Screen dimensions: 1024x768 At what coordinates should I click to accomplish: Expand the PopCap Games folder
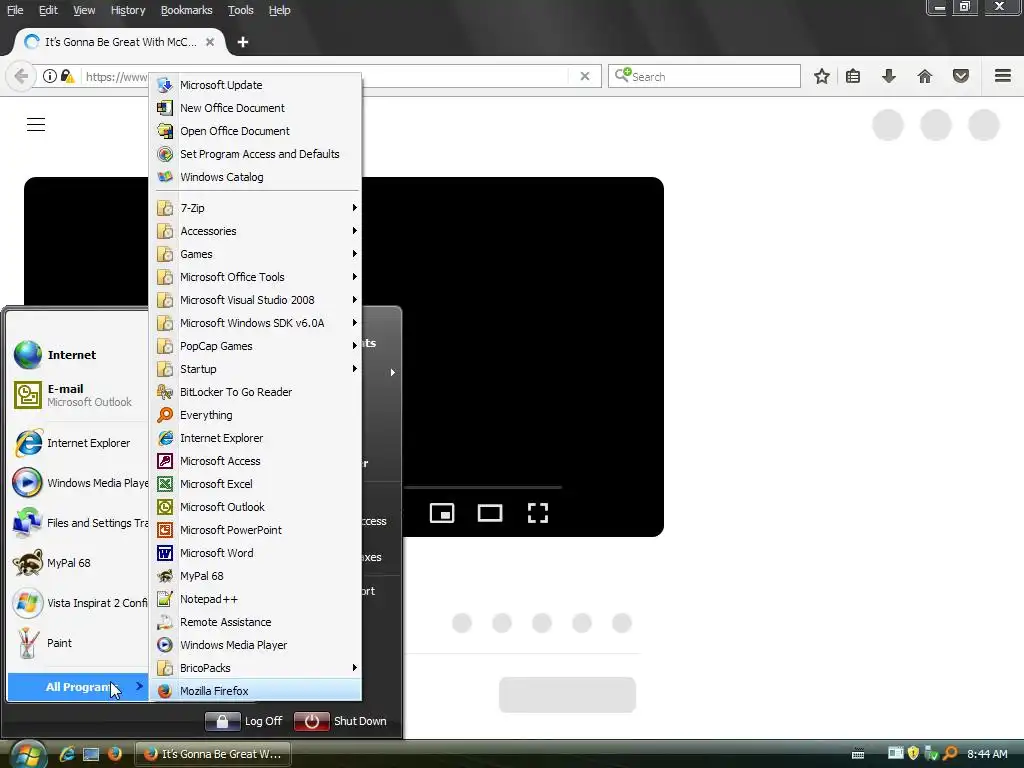click(255, 346)
